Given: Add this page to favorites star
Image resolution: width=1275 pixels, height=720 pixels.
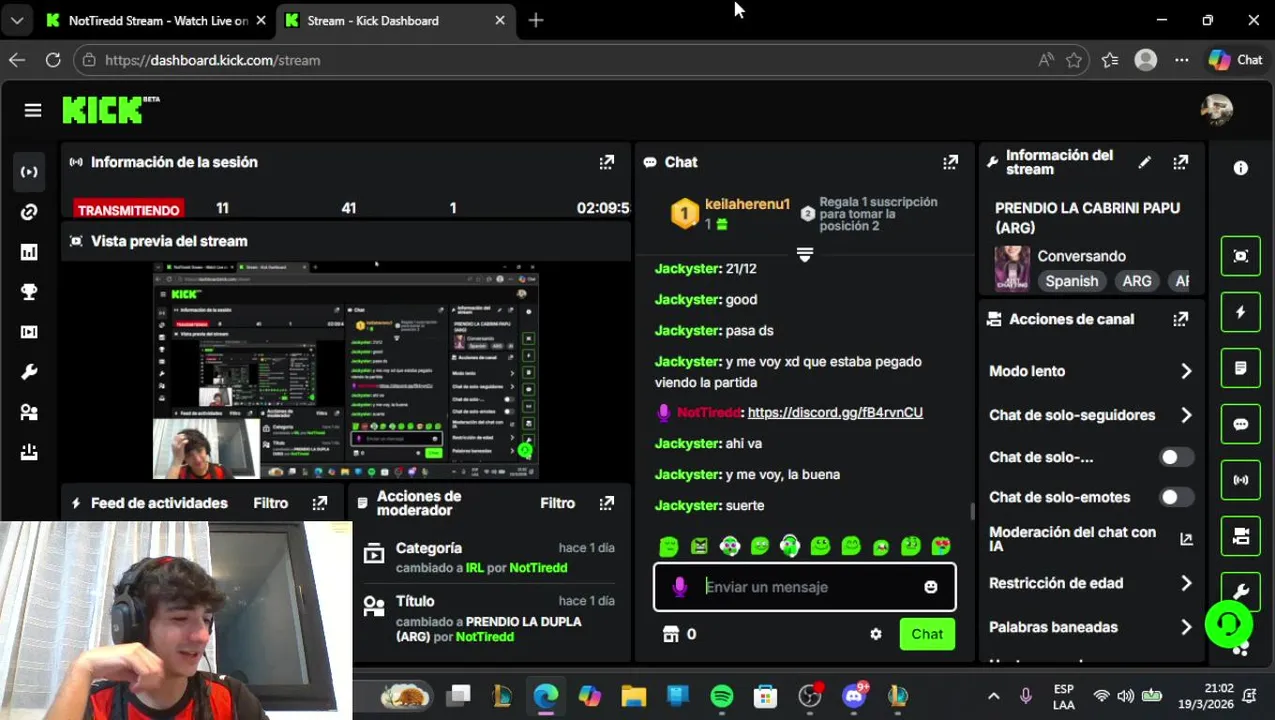Looking at the screenshot, I should 1074,60.
